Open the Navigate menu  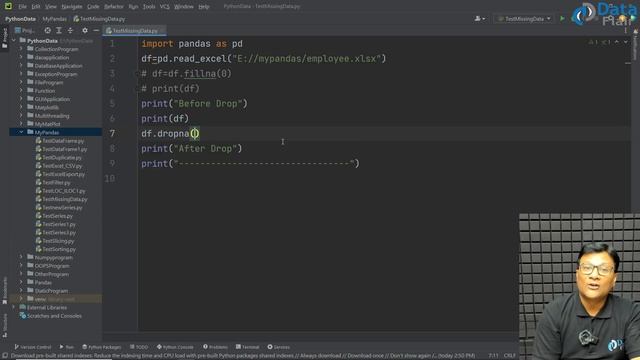pyautogui.click(x=71, y=7)
